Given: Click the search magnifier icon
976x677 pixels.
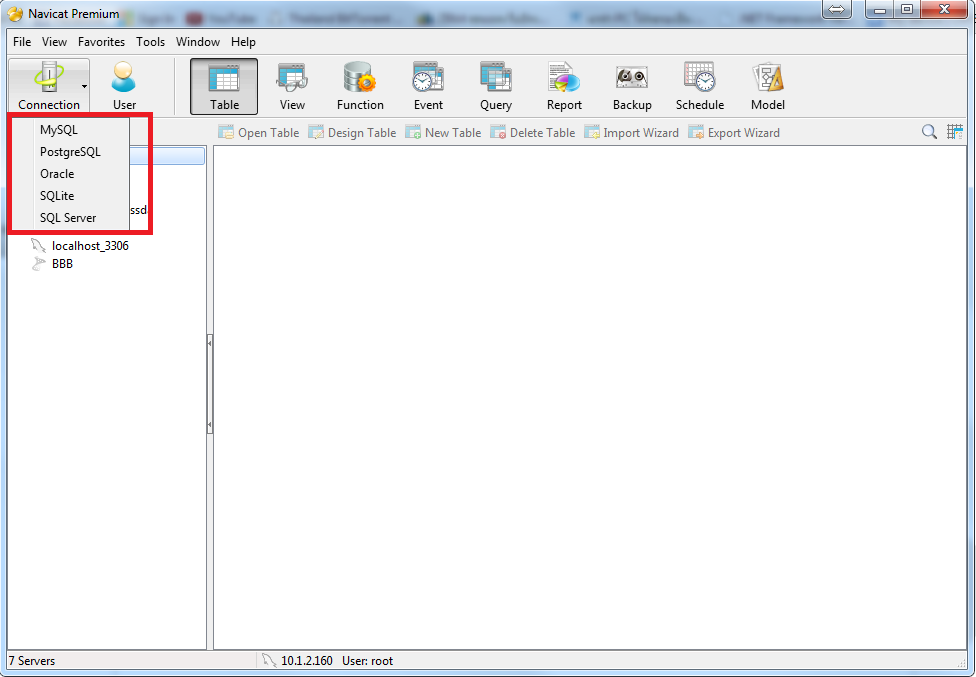Looking at the screenshot, I should pyautogui.click(x=929, y=132).
